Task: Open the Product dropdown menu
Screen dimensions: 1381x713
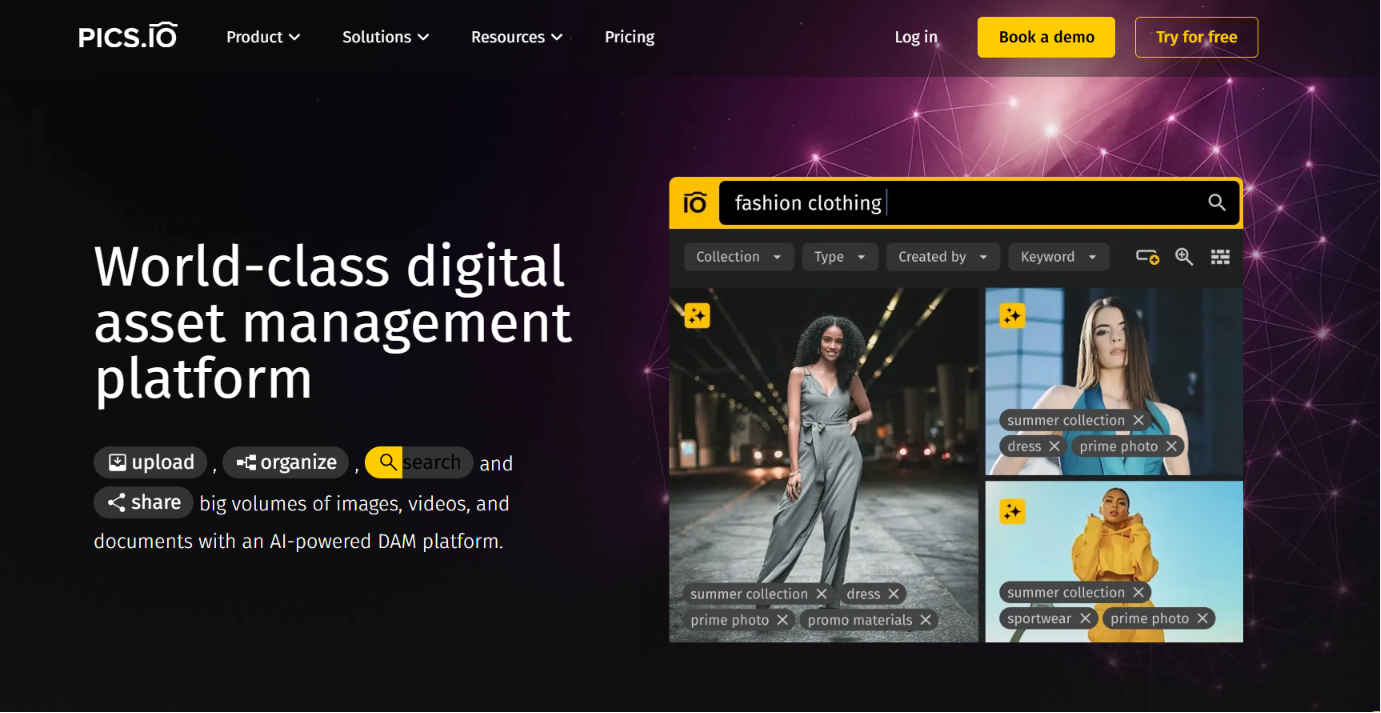Action: [263, 37]
